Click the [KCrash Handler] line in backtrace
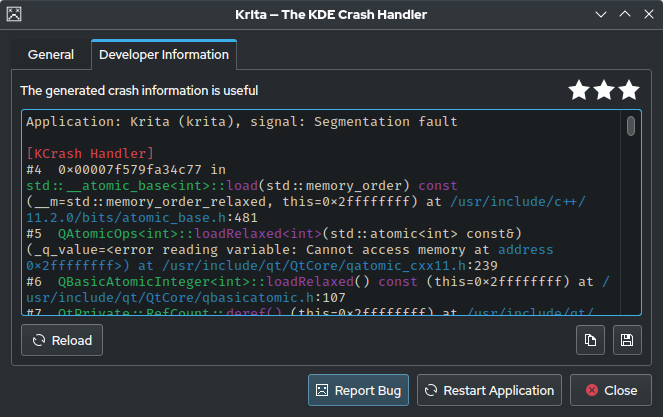 [x=90, y=154]
